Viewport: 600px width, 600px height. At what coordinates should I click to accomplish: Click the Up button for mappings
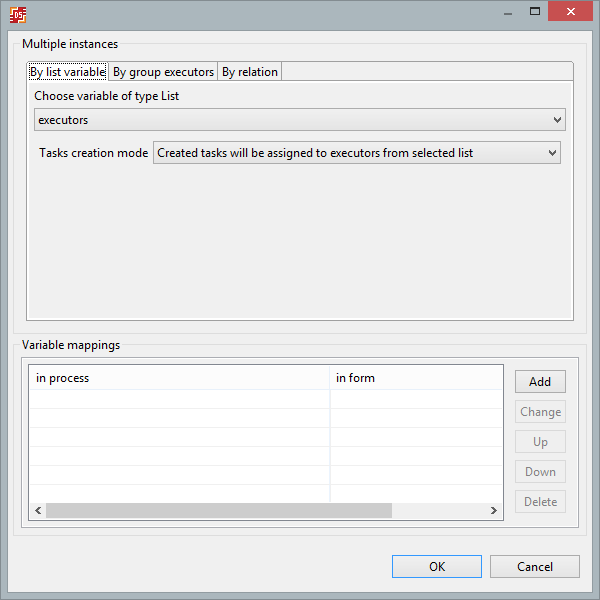pyautogui.click(x=540, y=442)
